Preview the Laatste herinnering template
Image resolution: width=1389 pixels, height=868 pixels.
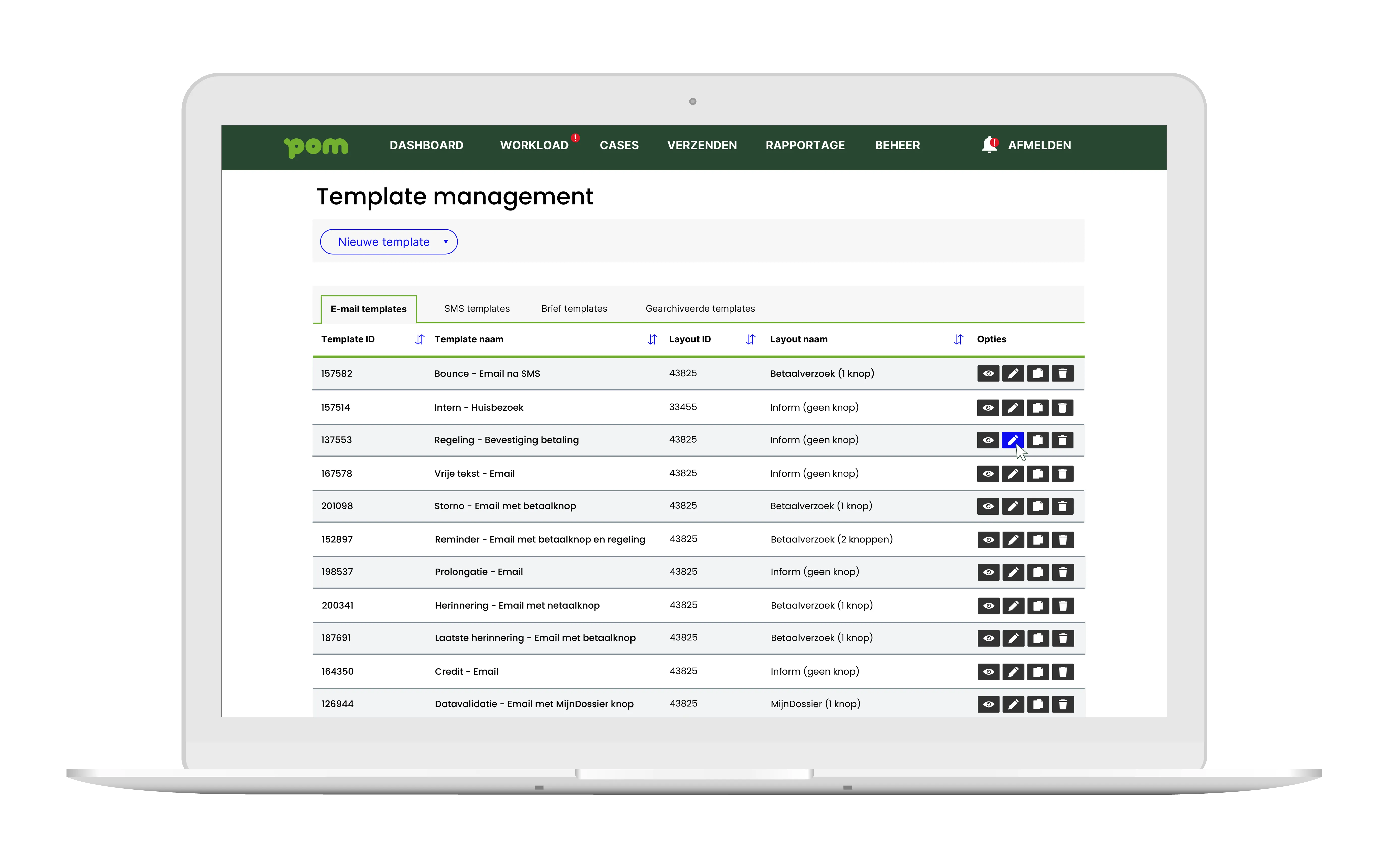pyautogui.click(x=989, y=638)
